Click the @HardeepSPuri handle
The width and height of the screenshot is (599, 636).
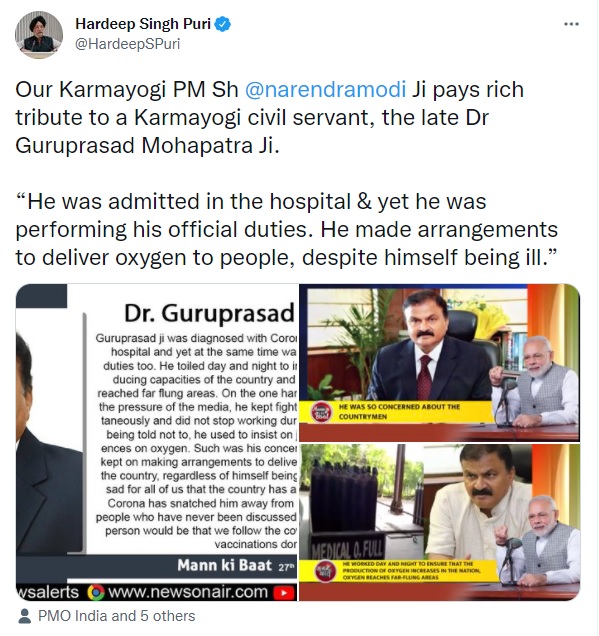127,44
